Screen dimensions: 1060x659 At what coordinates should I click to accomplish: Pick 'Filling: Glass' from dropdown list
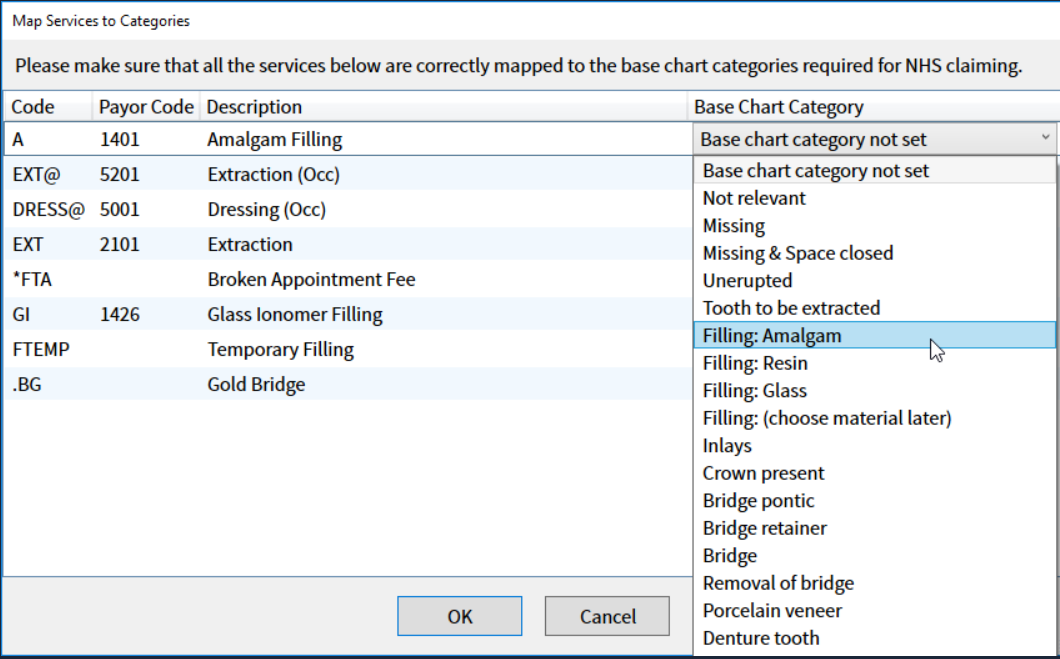click(x=754, y=391)
